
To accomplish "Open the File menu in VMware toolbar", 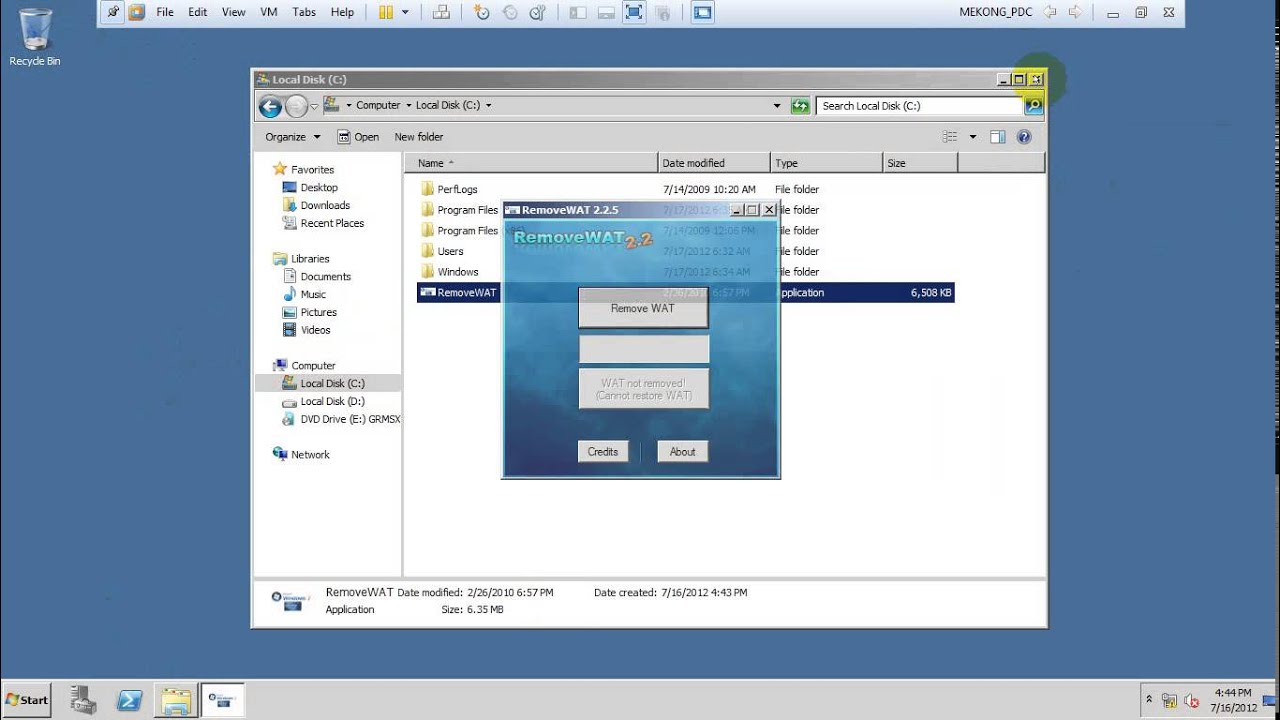I will coord(165,12).
